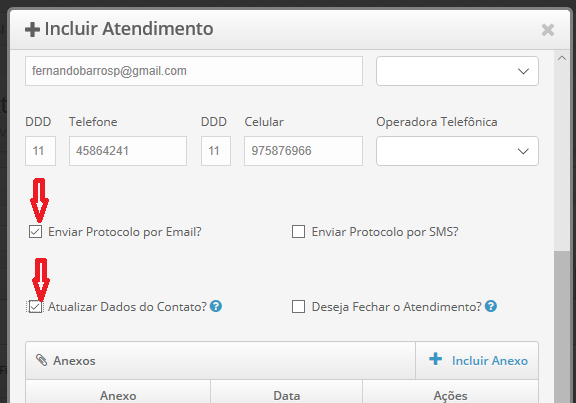
Task: Click the help icon beside Atualizar Dados do Contato
Action: [216, 306]
